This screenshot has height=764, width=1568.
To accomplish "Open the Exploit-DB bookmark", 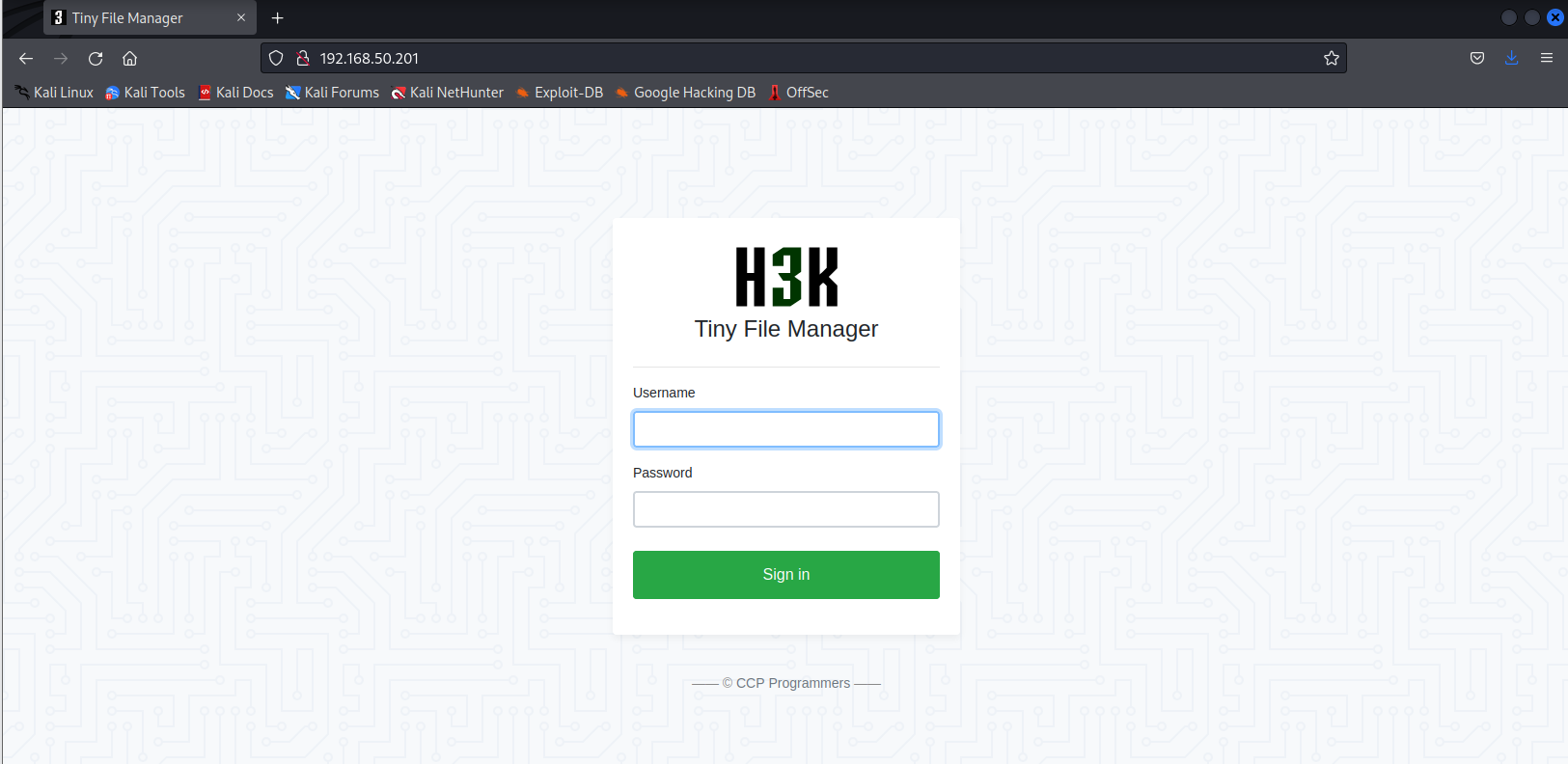I will click(560, 93).
